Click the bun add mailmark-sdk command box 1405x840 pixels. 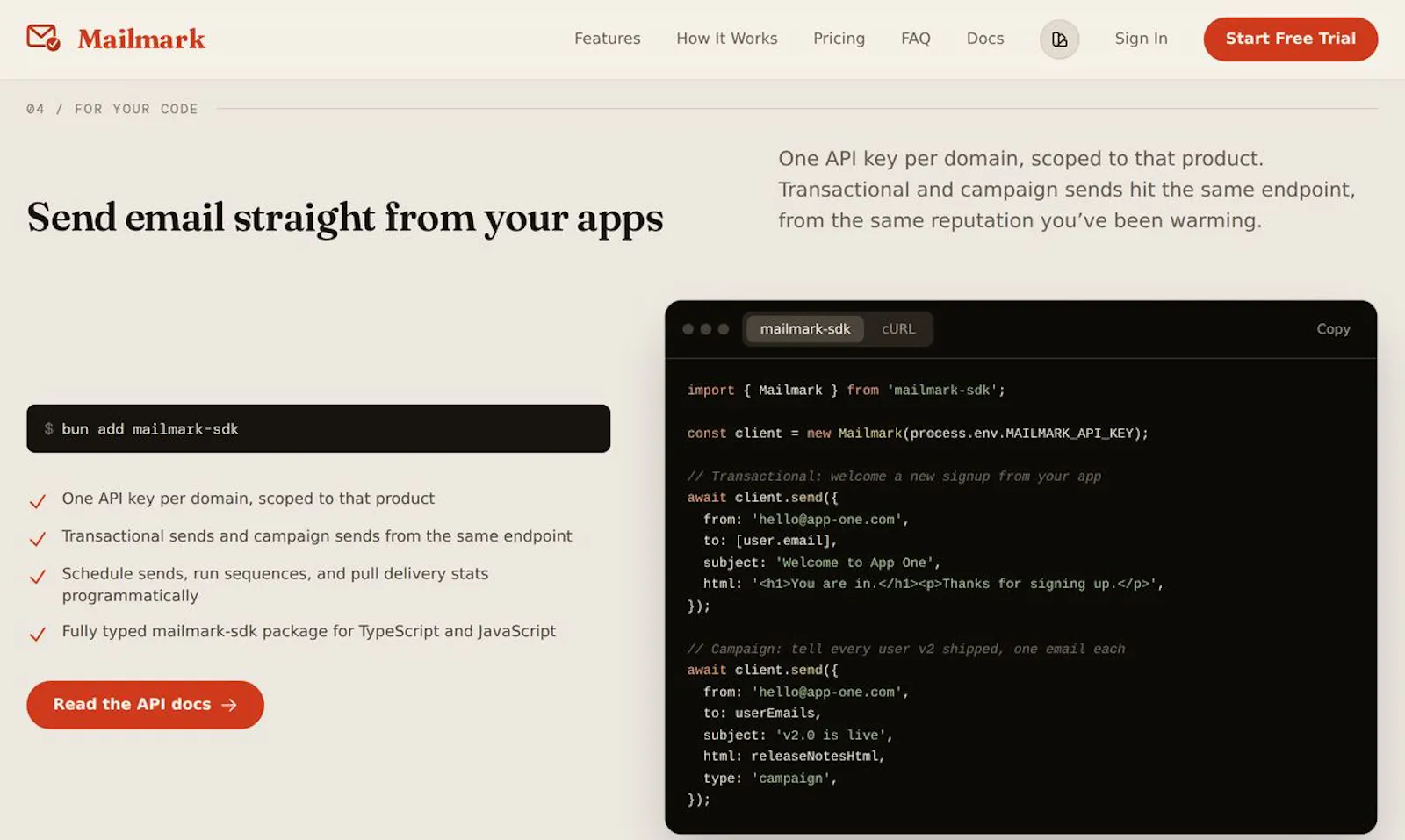(318, 428)
